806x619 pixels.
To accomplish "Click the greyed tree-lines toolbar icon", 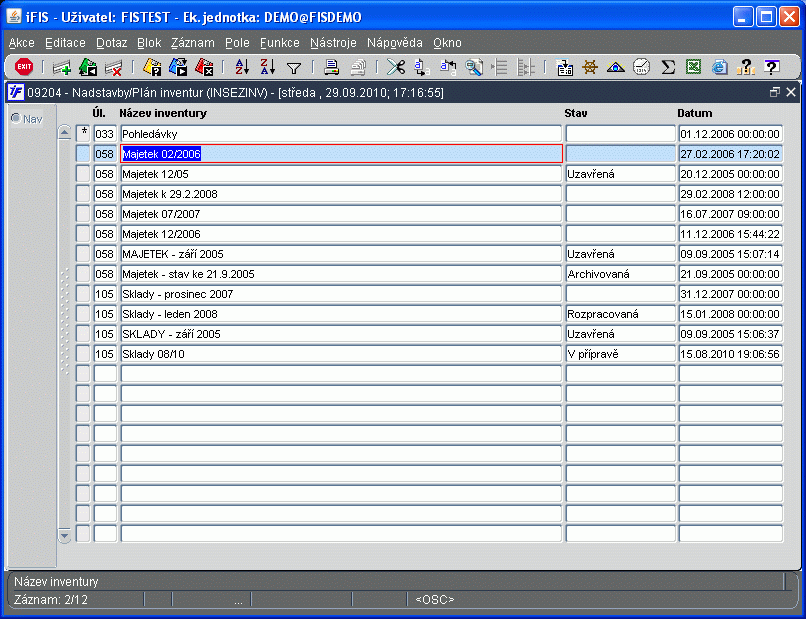I will point(526,67).
